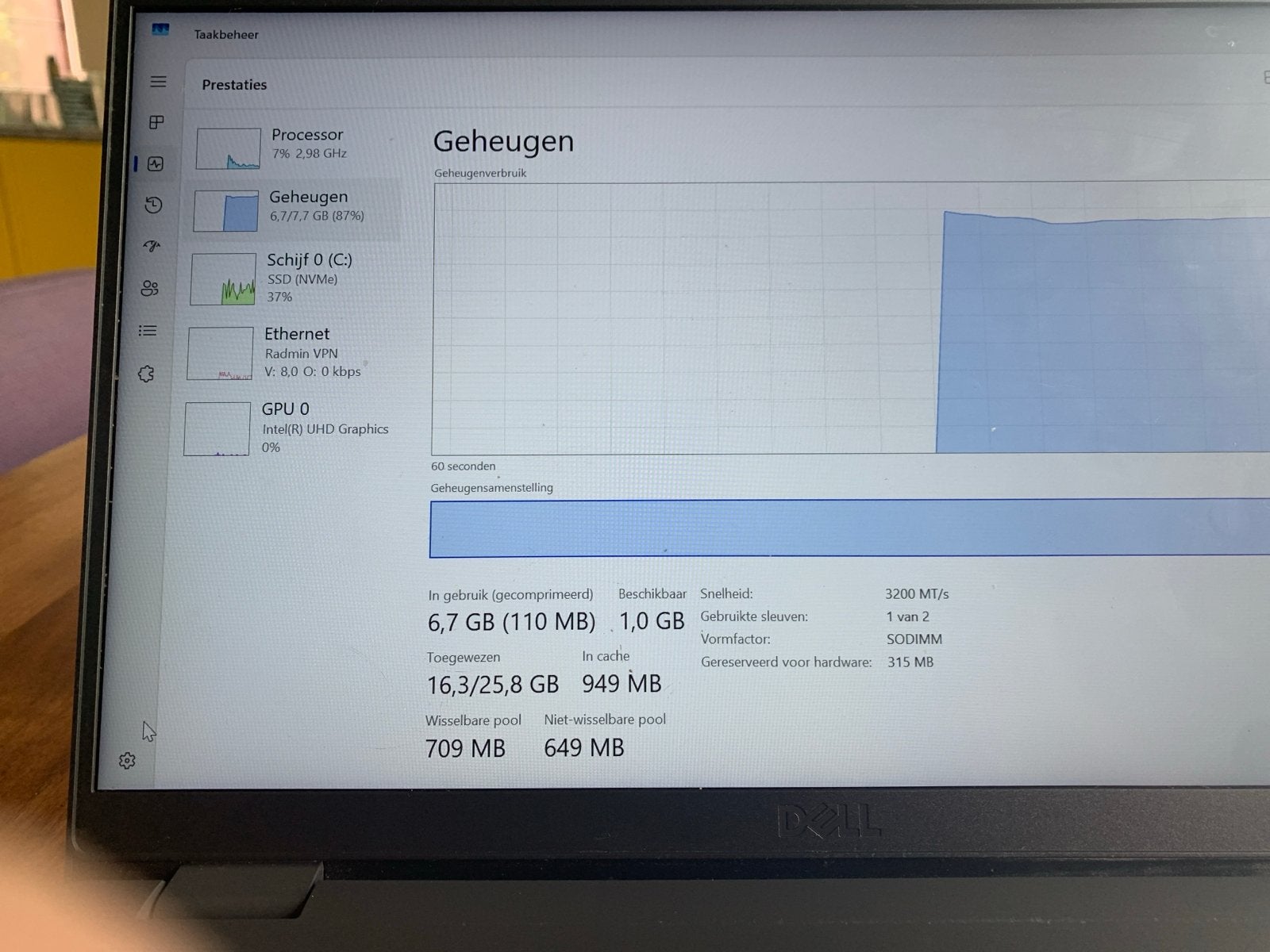Click the 'SODIMM' Vormfactor value
The image size is (1270, 952).
[914, 639]
